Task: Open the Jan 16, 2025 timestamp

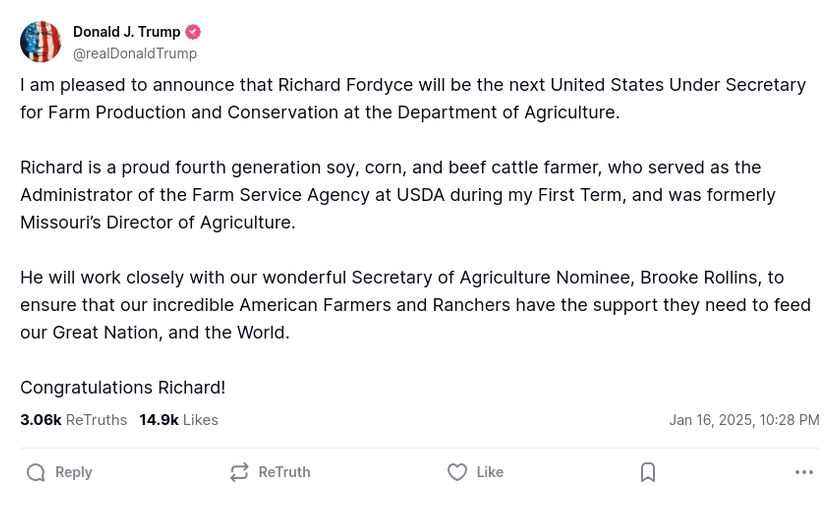Action: 743,420
